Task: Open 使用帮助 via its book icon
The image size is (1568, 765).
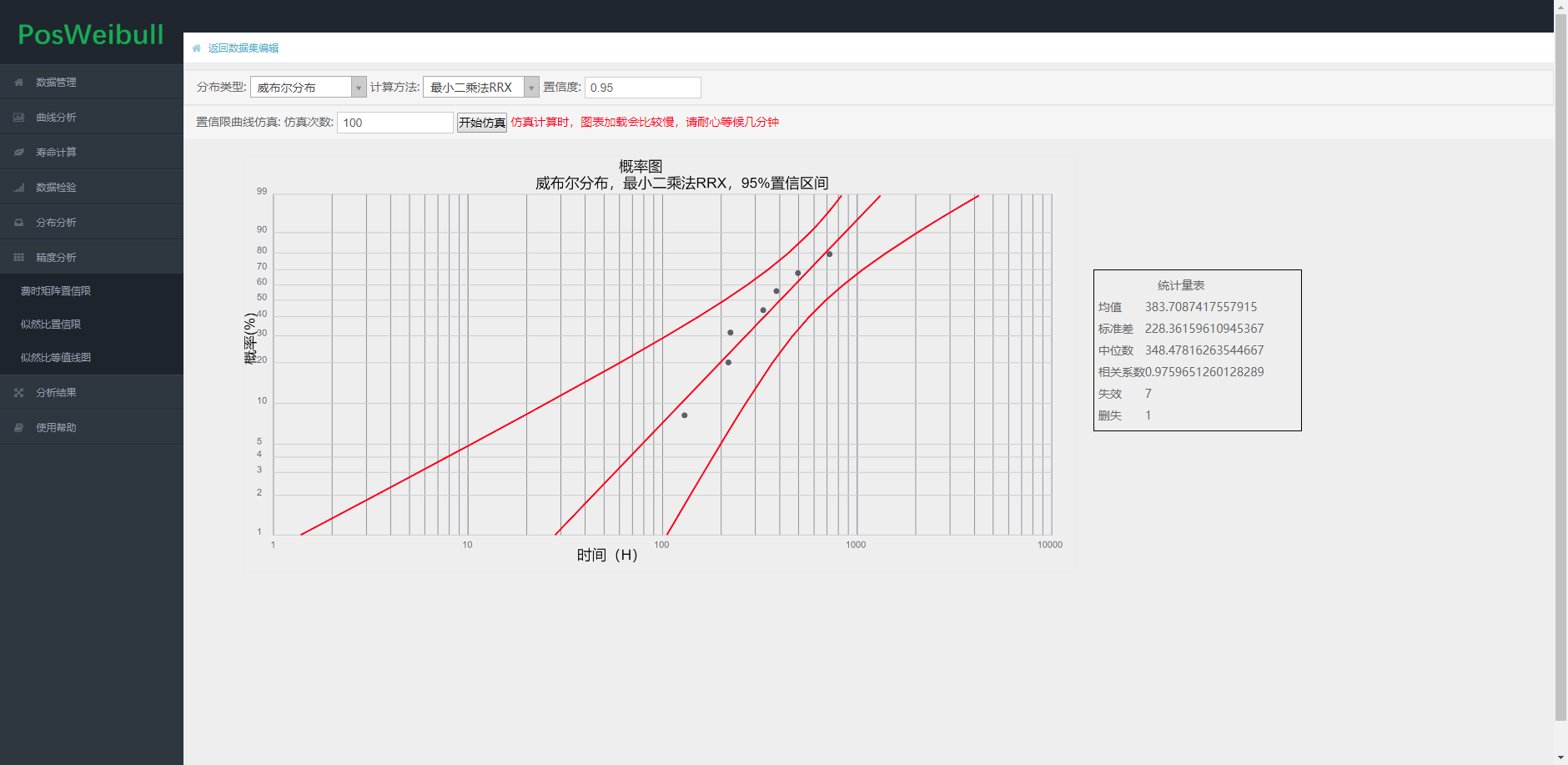Action: [18, 427]
